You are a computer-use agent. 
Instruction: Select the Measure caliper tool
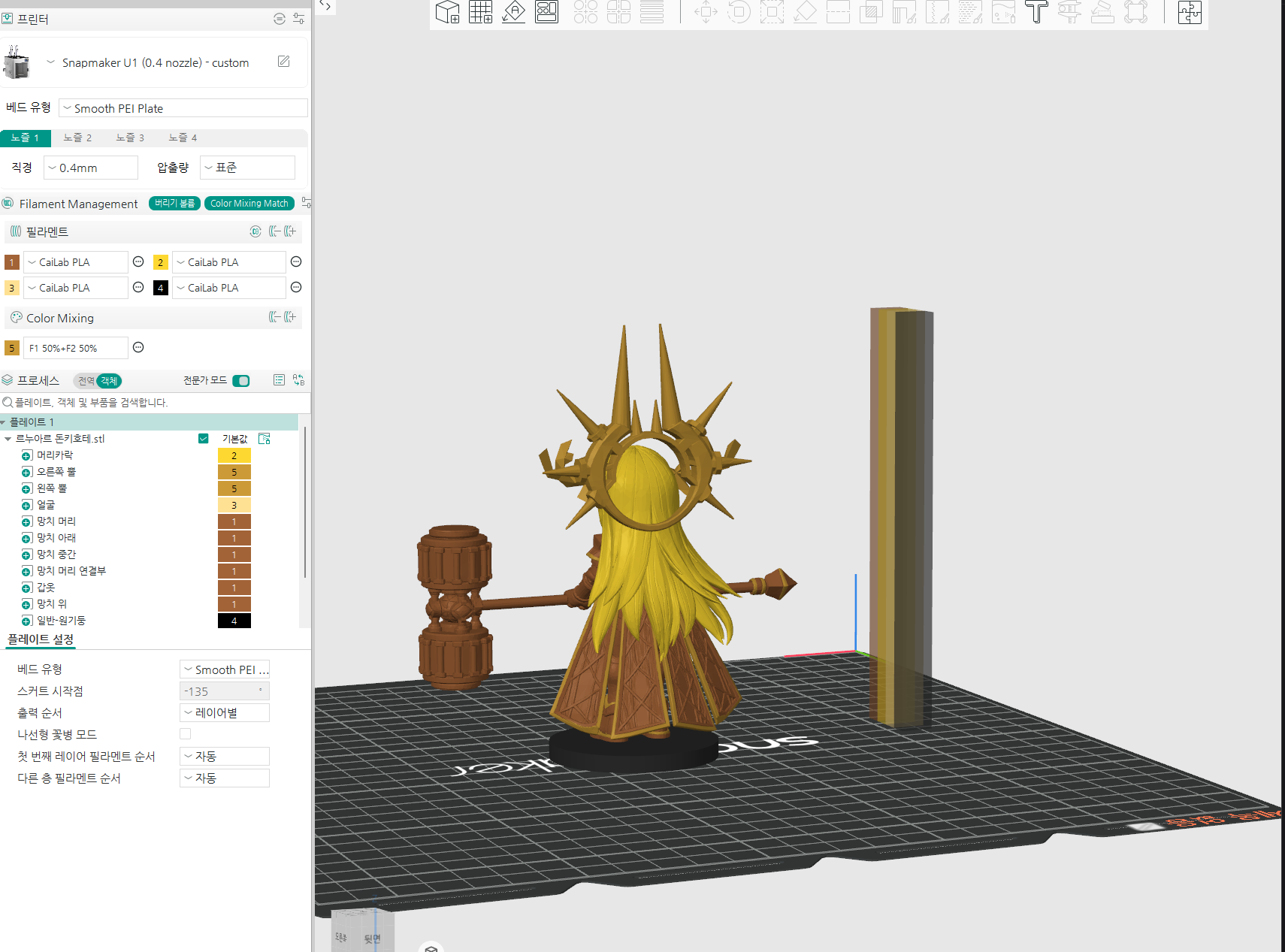click(x=1069, y=12)
